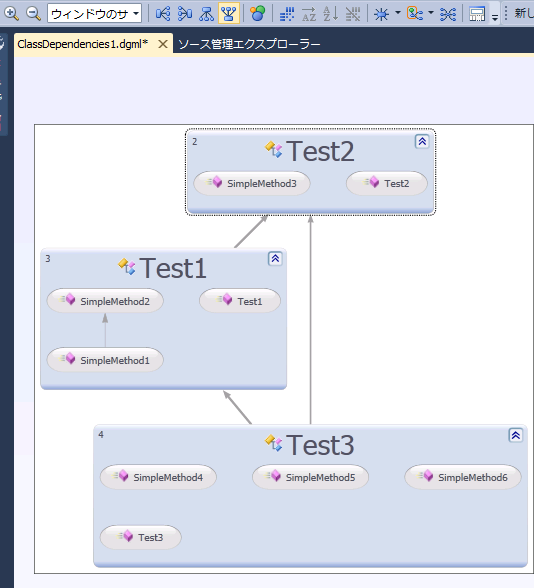The width and height of the screenshot is (534, 588).
Task: Select top-to-bottom tree layout icon
Action: pos(207,14)
